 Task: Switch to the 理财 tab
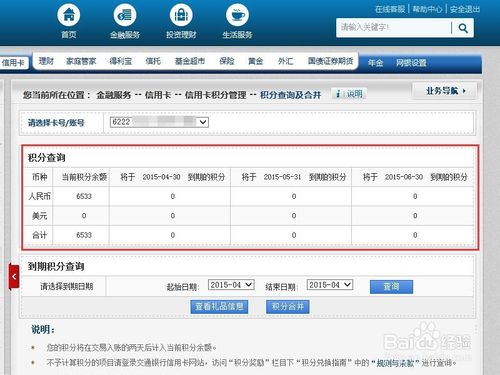46,61
